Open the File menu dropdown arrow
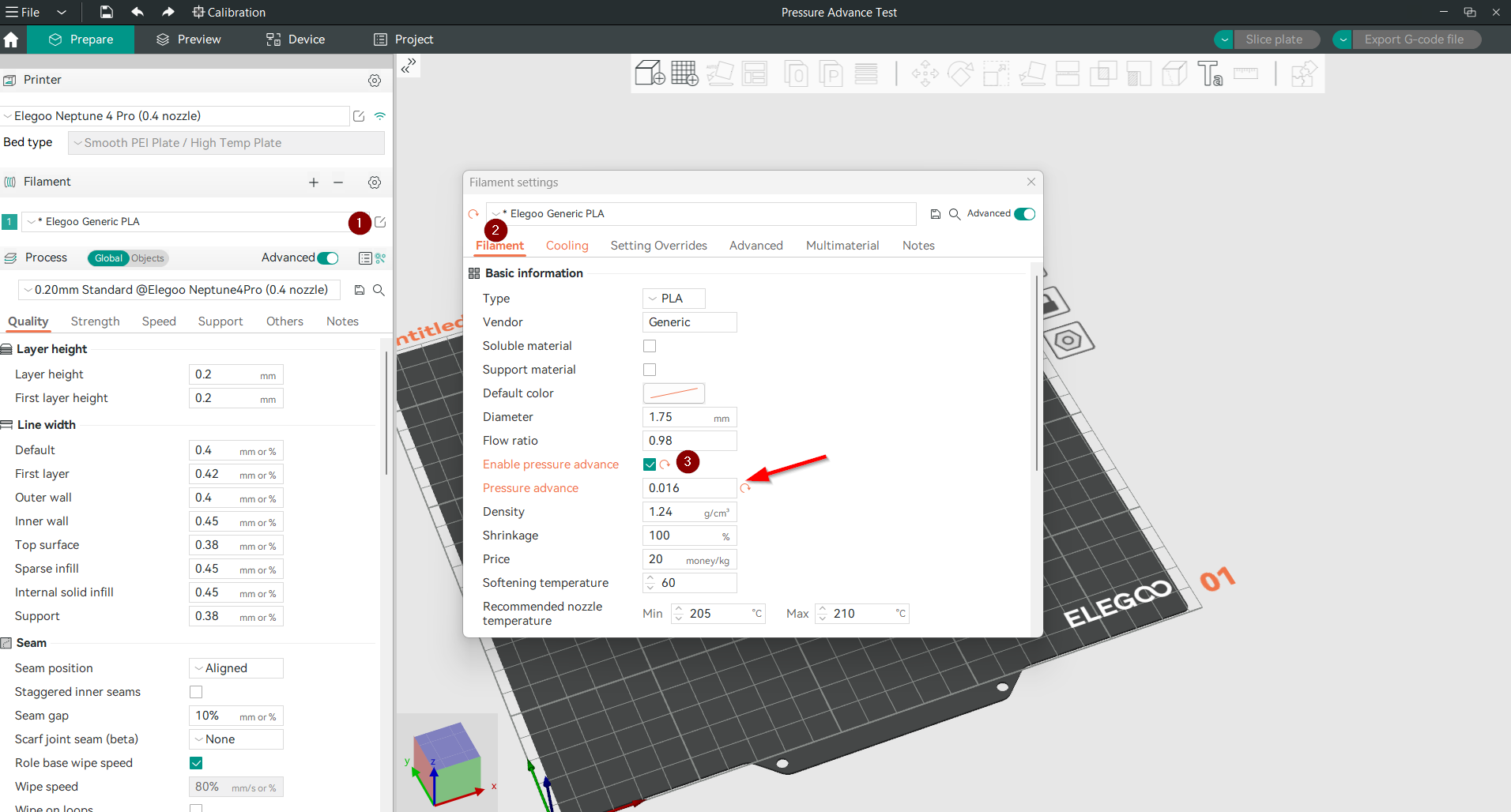Image resolution: width=1511 pixels, height=812 pixels. pos(61,13)
